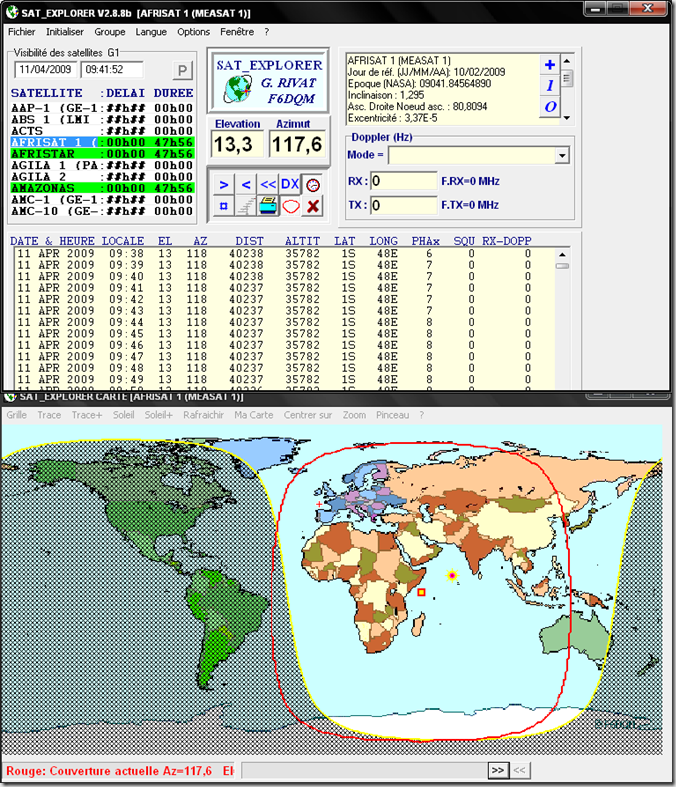
Task: Open the Grille menu in map window
Action: click(x=17, y=415)
